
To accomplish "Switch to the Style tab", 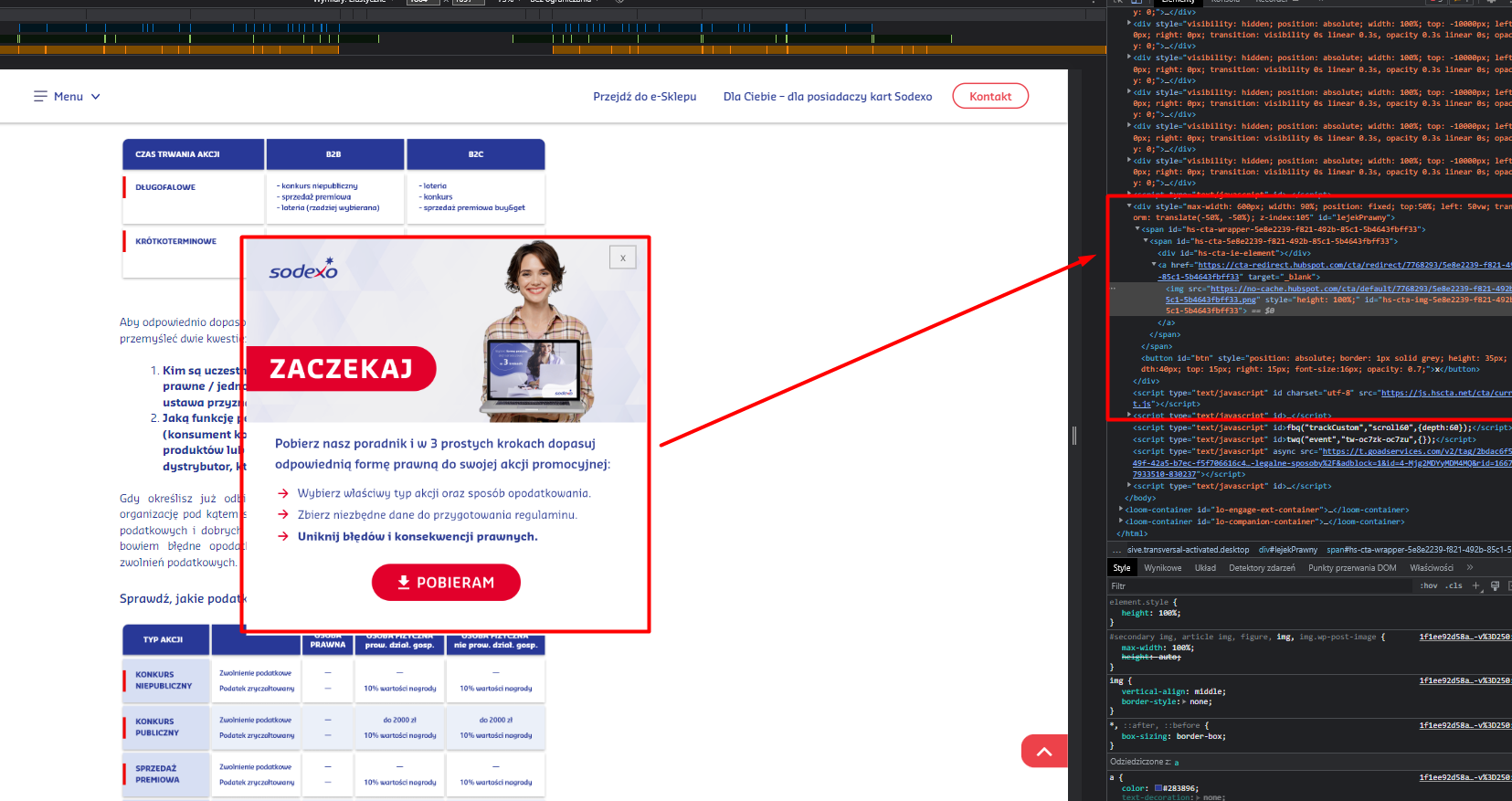I will coord(1122,567).
